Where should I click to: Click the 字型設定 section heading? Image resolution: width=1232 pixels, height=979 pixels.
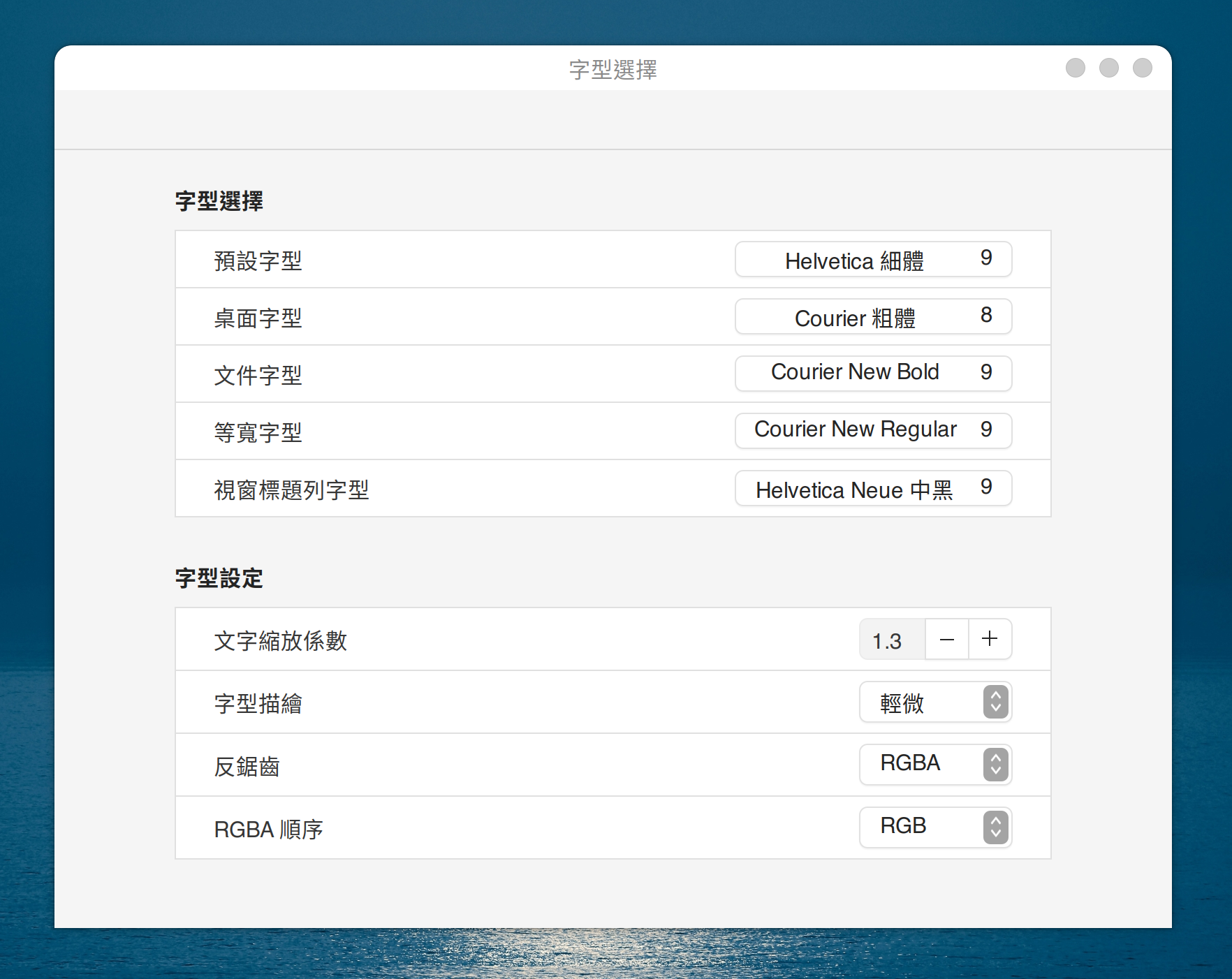[219, 578]
